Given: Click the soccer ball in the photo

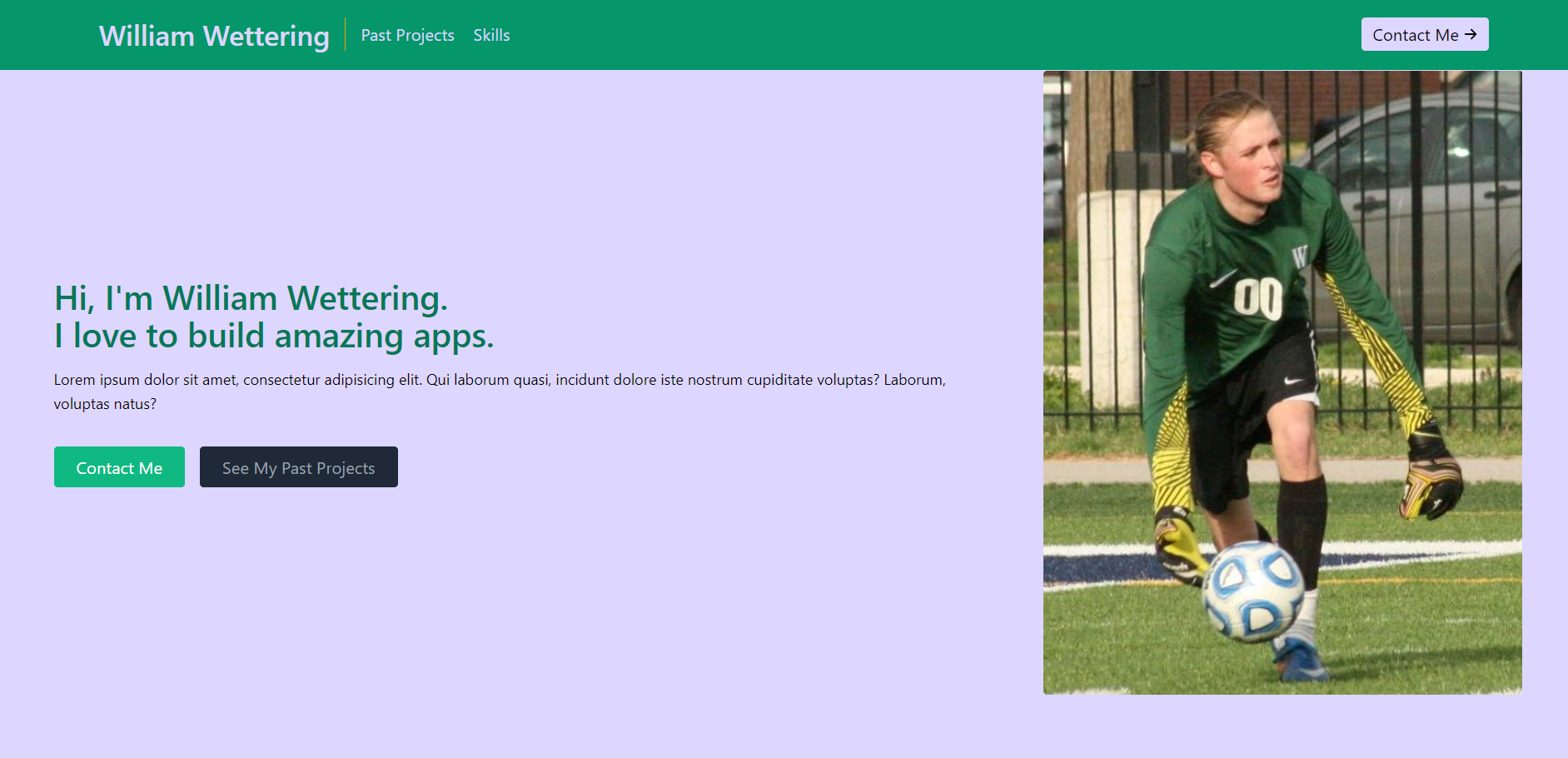Looking at the screenshot, I should [1253, 591].
